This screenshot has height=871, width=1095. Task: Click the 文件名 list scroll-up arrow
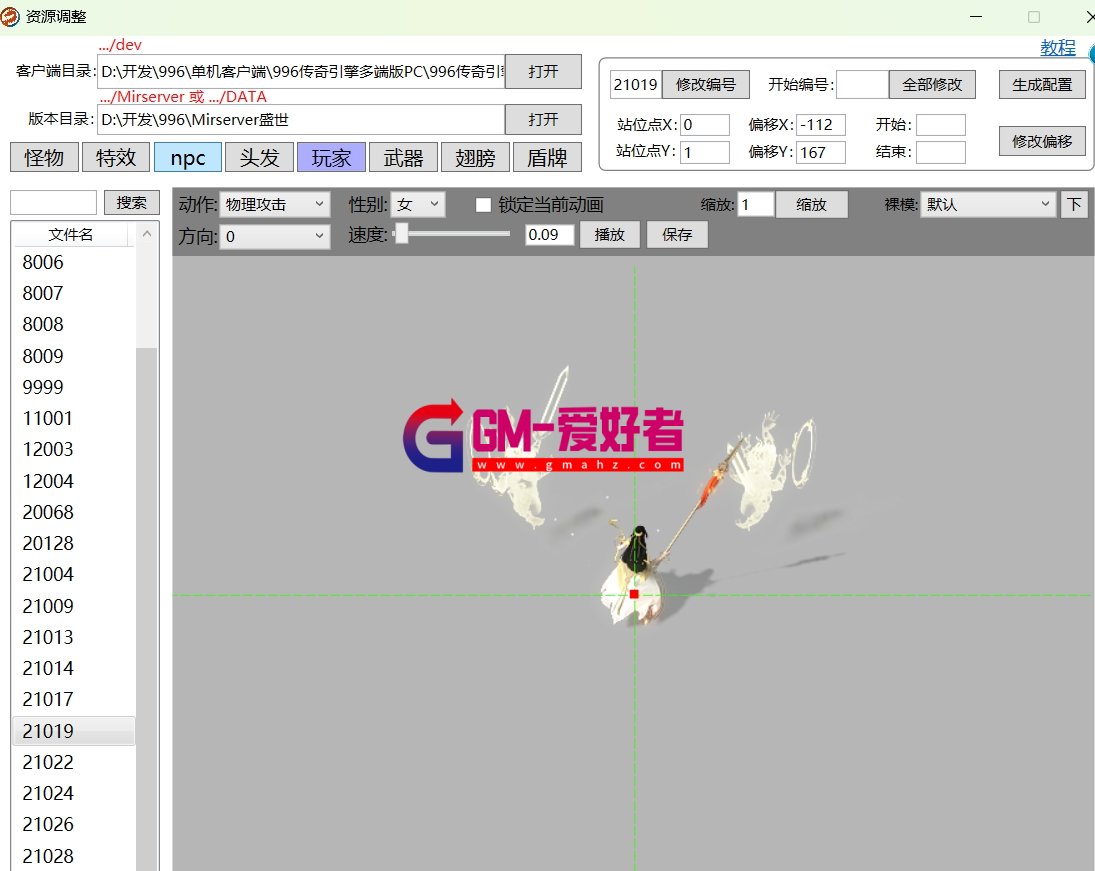[147, 234]
